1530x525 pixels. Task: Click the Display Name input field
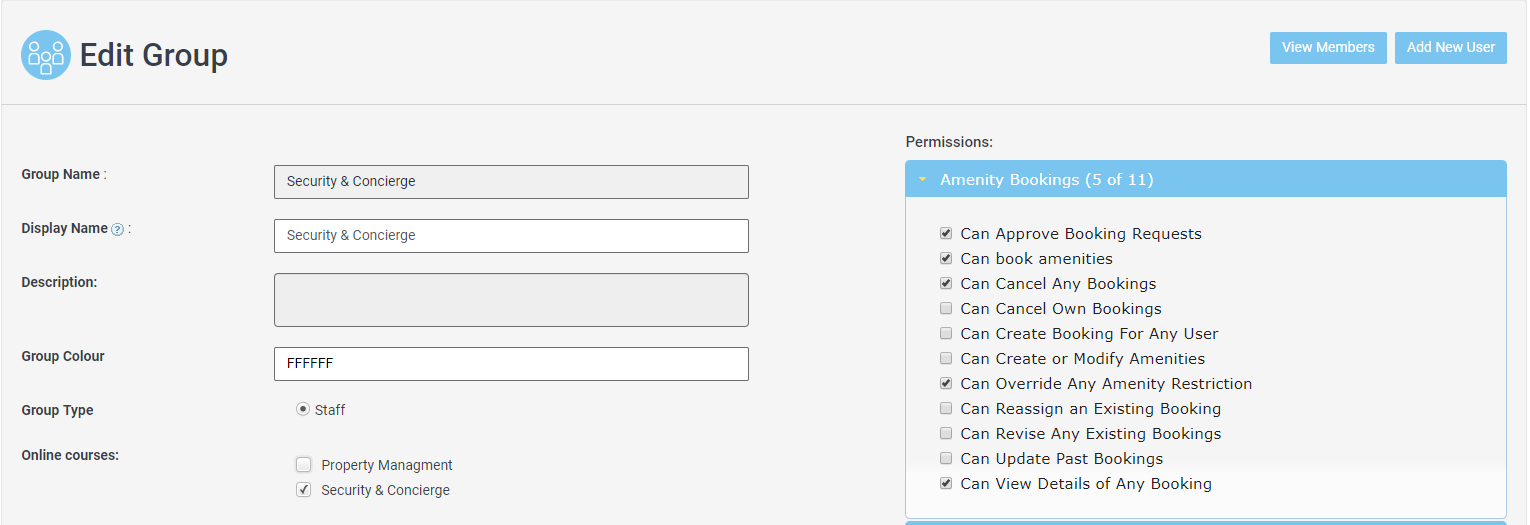coord(510,236)
